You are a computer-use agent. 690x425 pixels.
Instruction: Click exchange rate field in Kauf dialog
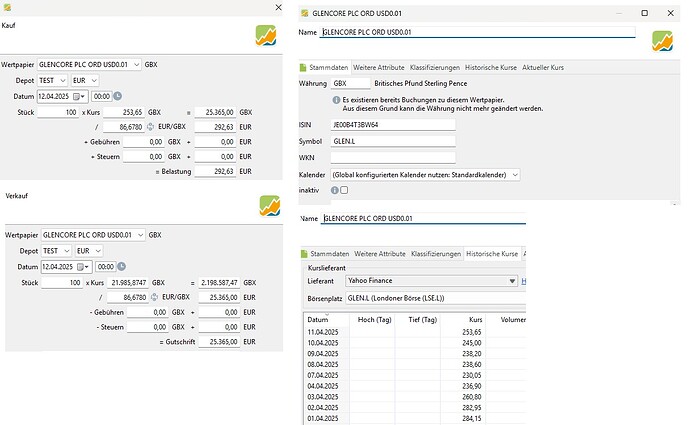[x=124, y=127]
